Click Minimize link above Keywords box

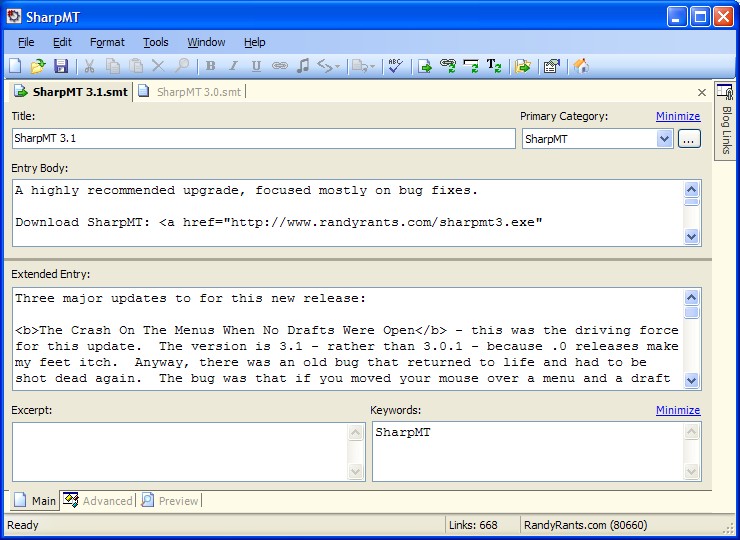click(x=678, y=410)
